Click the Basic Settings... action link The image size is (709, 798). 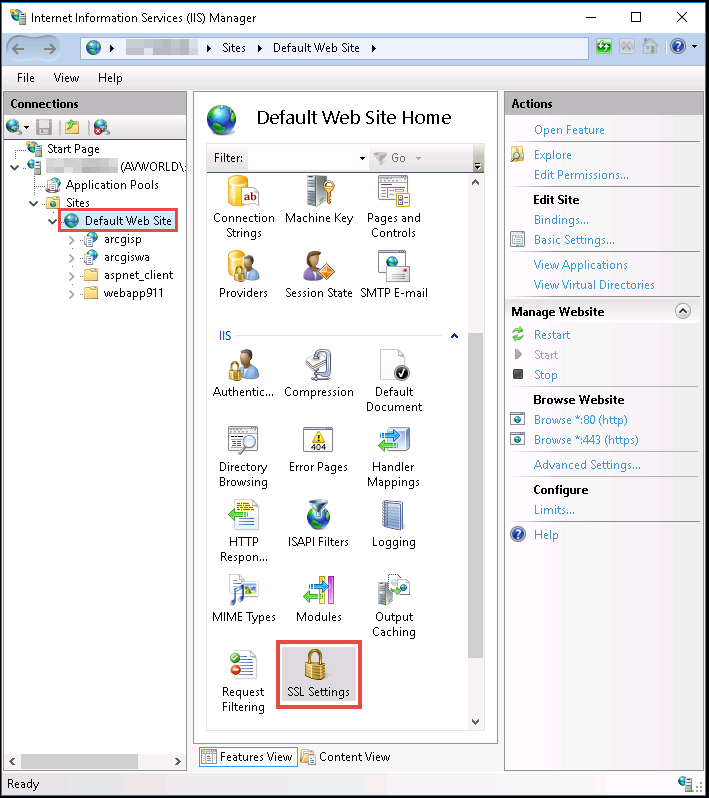(x=574, y=240)
